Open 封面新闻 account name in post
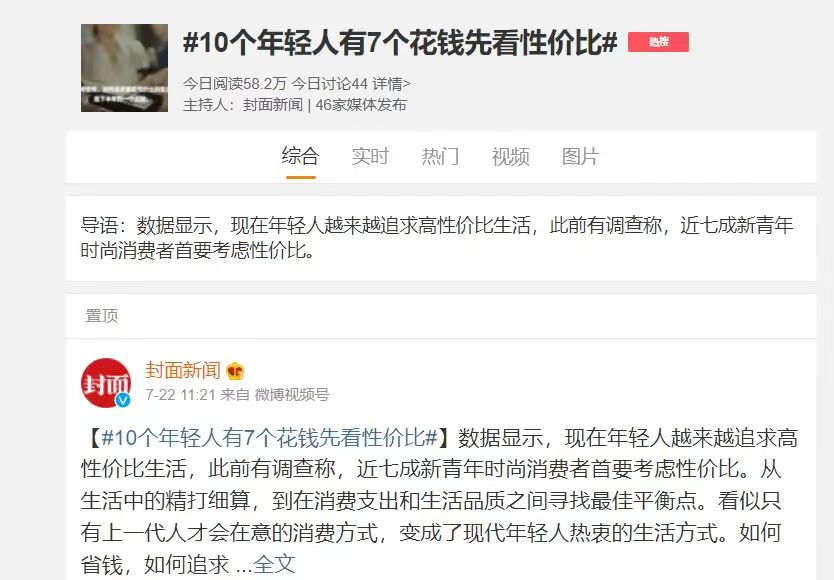Image resolution: width=834 pixels, height=580 pixels. click(183, 370)
